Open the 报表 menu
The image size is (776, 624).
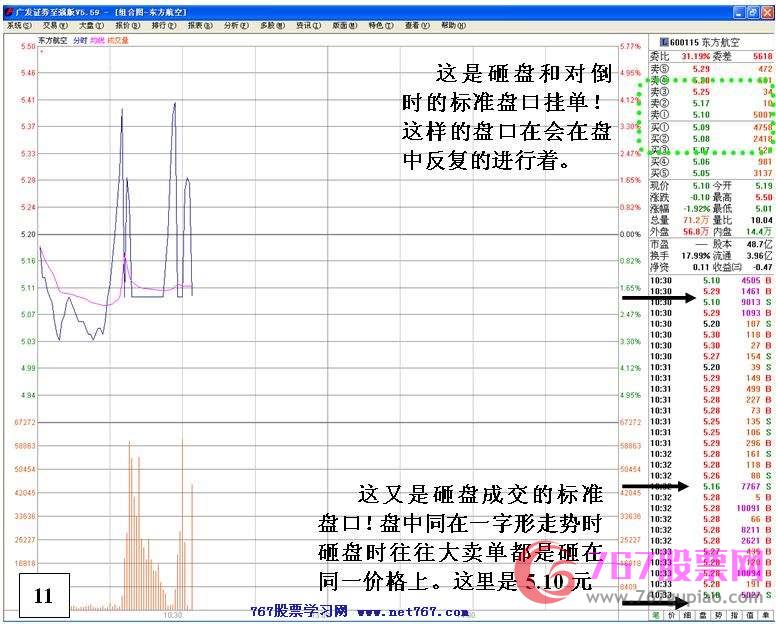pyautogui.click(x=200, y=25)
